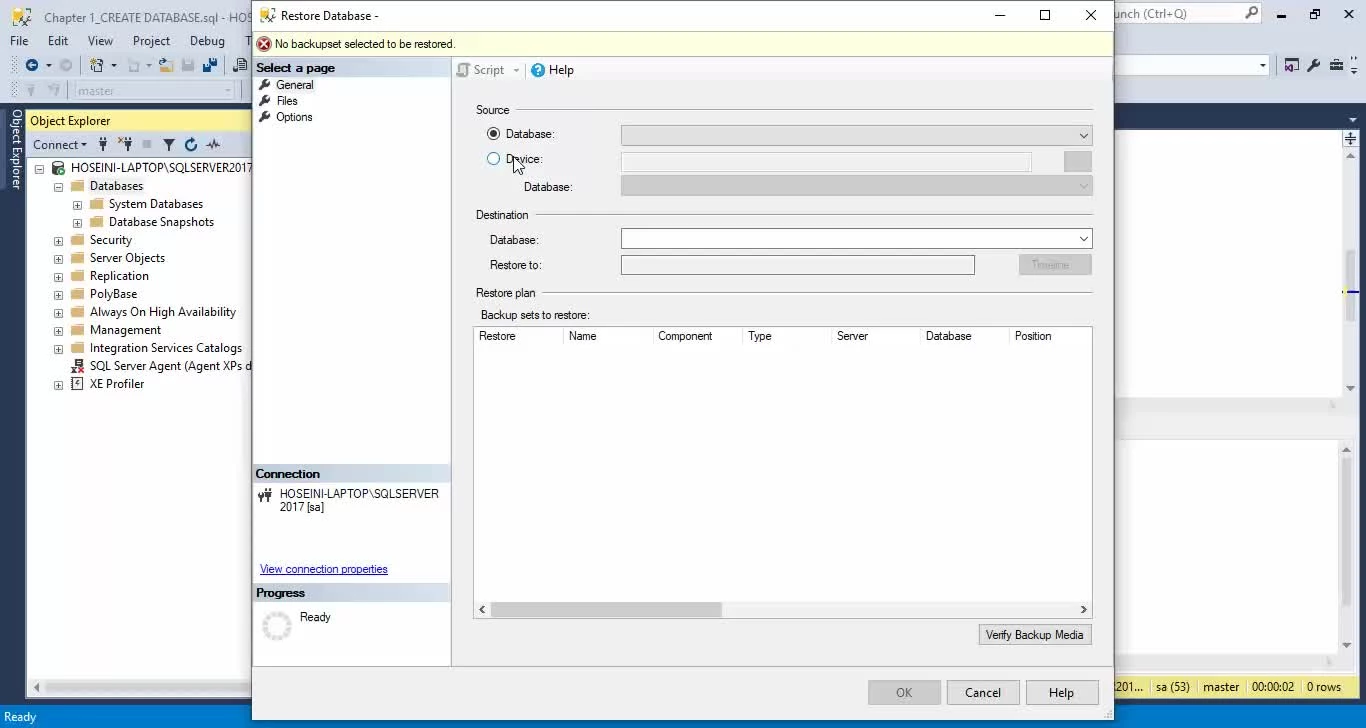1366x728 pixels.
Task: Click the Help button at dialog bottom
Action: pyautogui.click(x=1061, y=693)
